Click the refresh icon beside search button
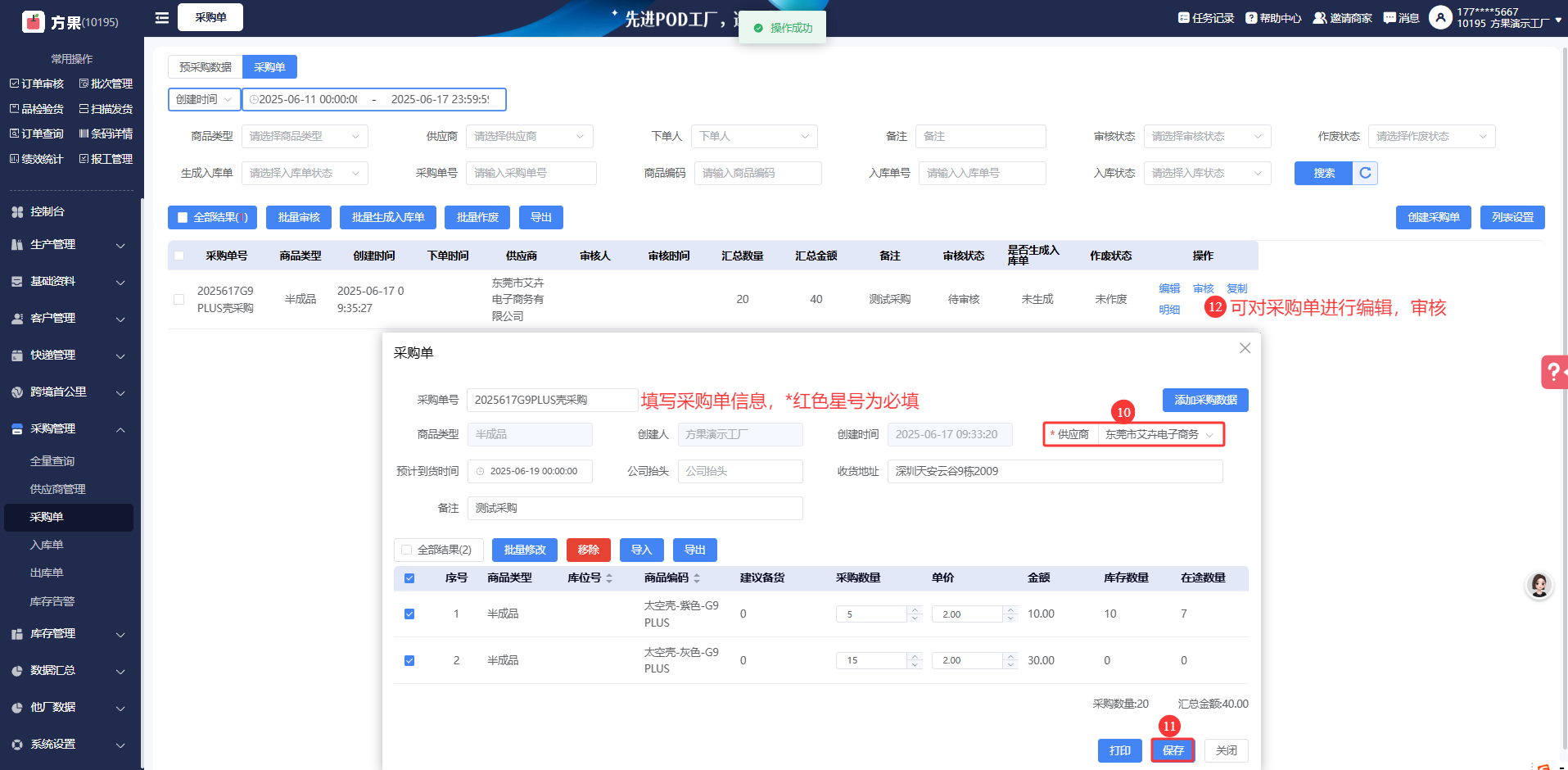 [1365, 173]
